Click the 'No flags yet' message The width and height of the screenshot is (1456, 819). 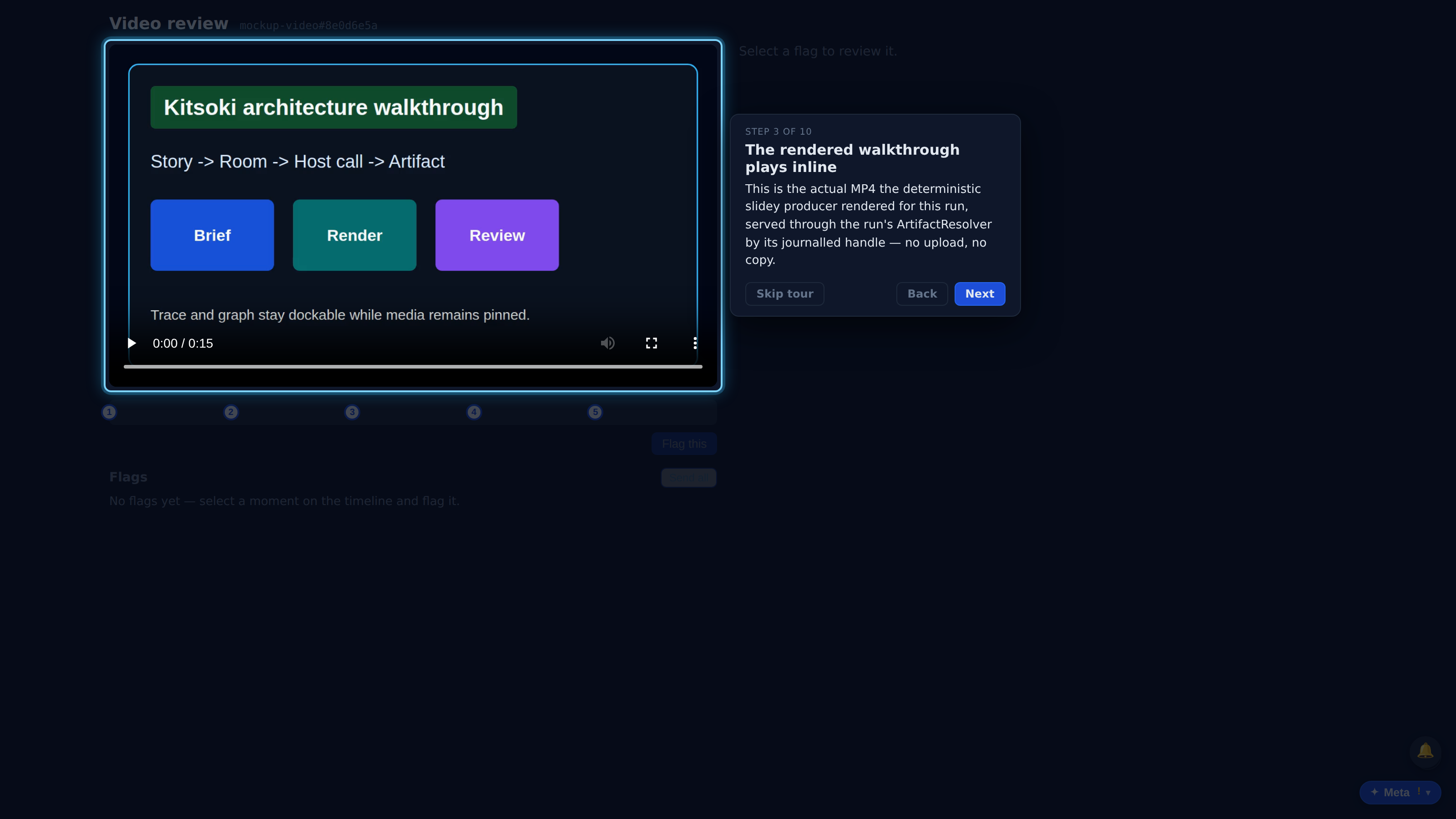coord(284,501)
